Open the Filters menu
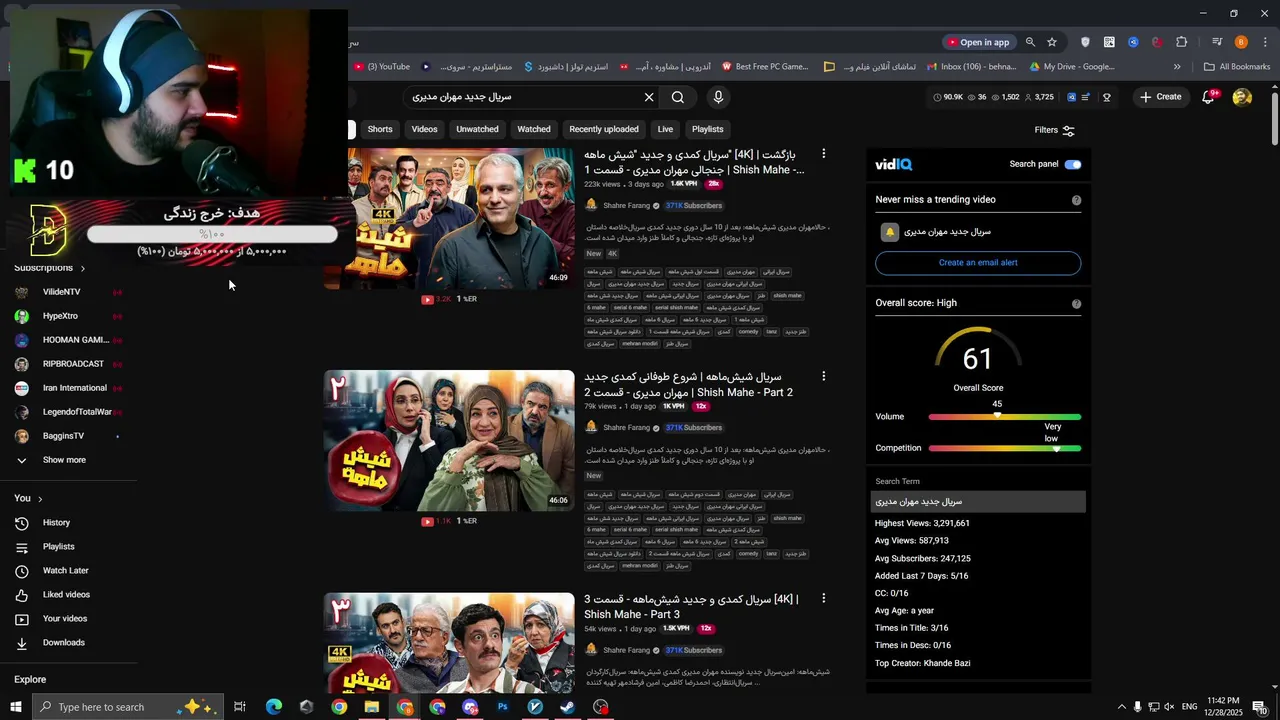Image resolution: width=1280 pixels, height=720 pixels. [1055, 130]
